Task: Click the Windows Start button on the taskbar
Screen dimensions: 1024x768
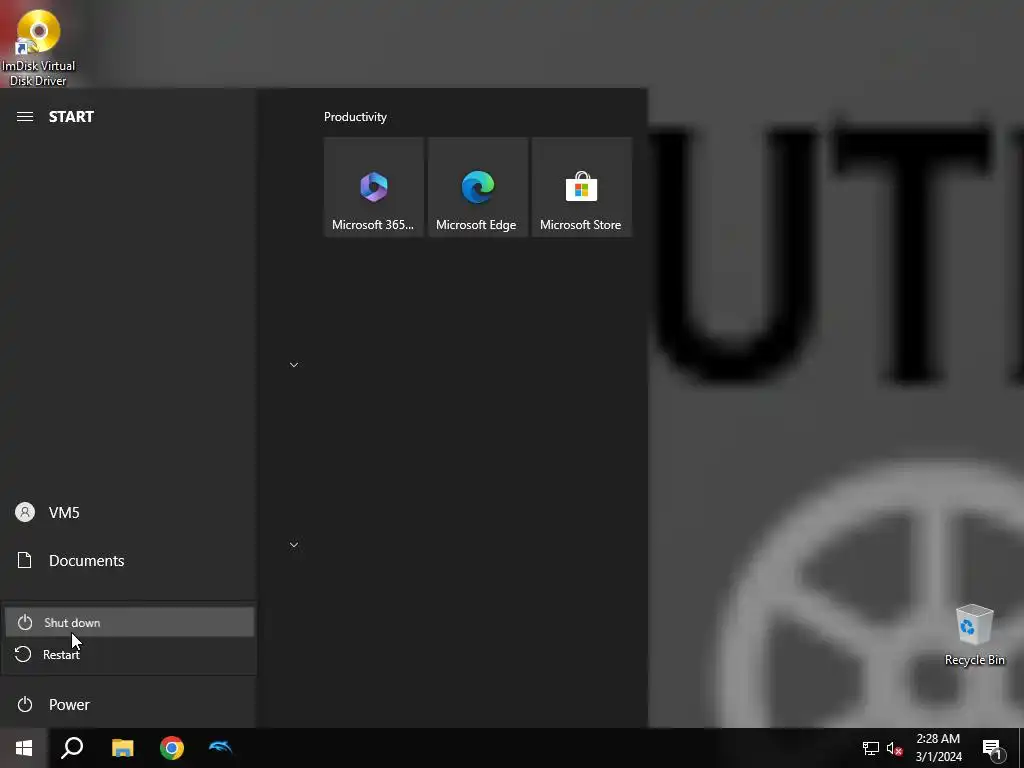Action: (x=24, y=748)
